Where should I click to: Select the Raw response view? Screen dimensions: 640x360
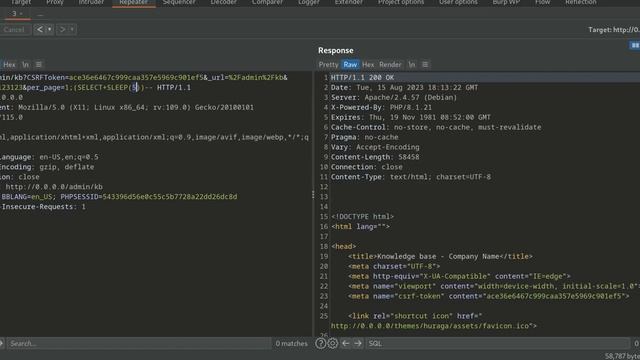pyautogui.click(x=350, y=64)
